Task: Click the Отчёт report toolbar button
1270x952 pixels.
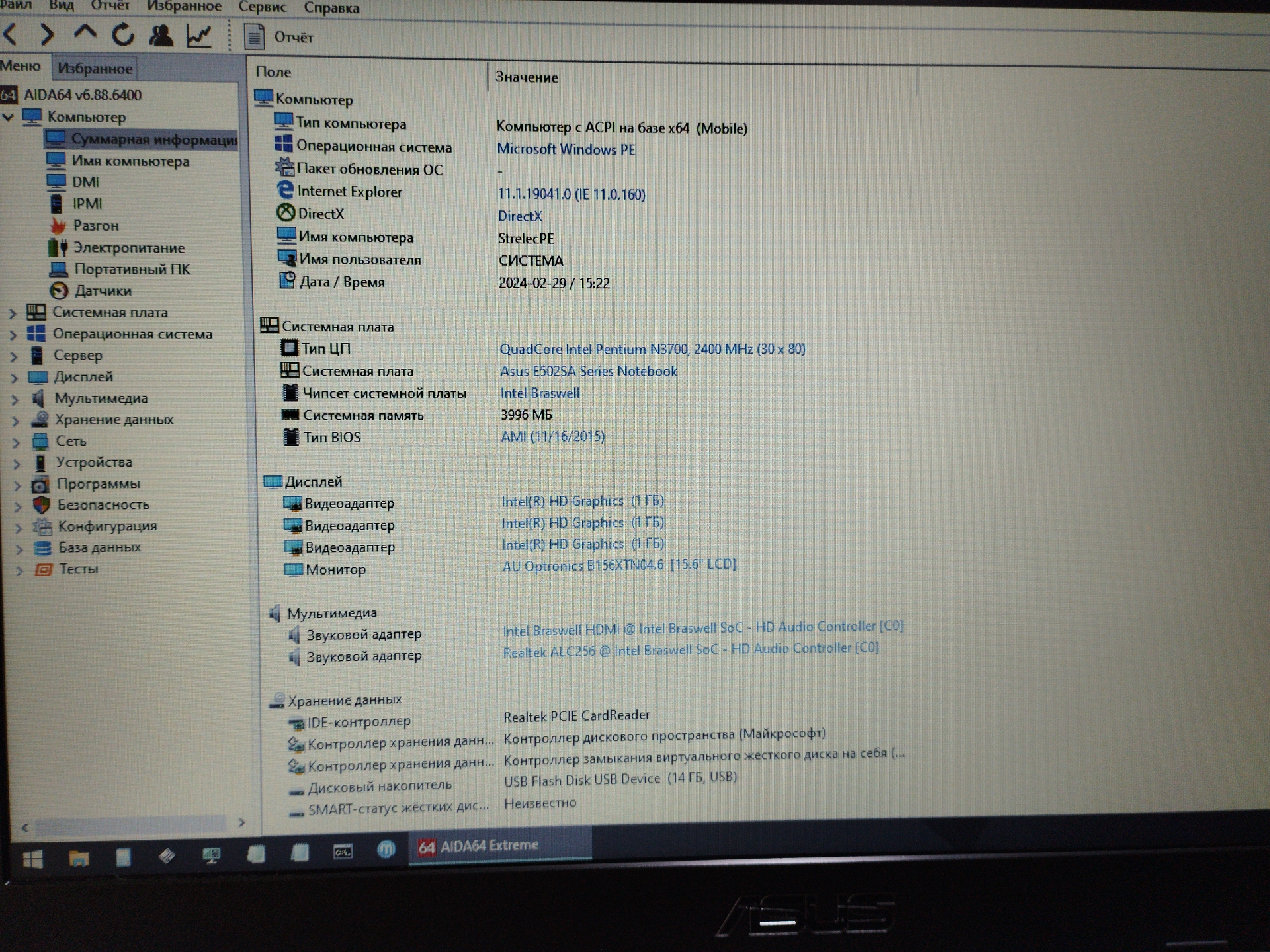Action: [278, 37]
